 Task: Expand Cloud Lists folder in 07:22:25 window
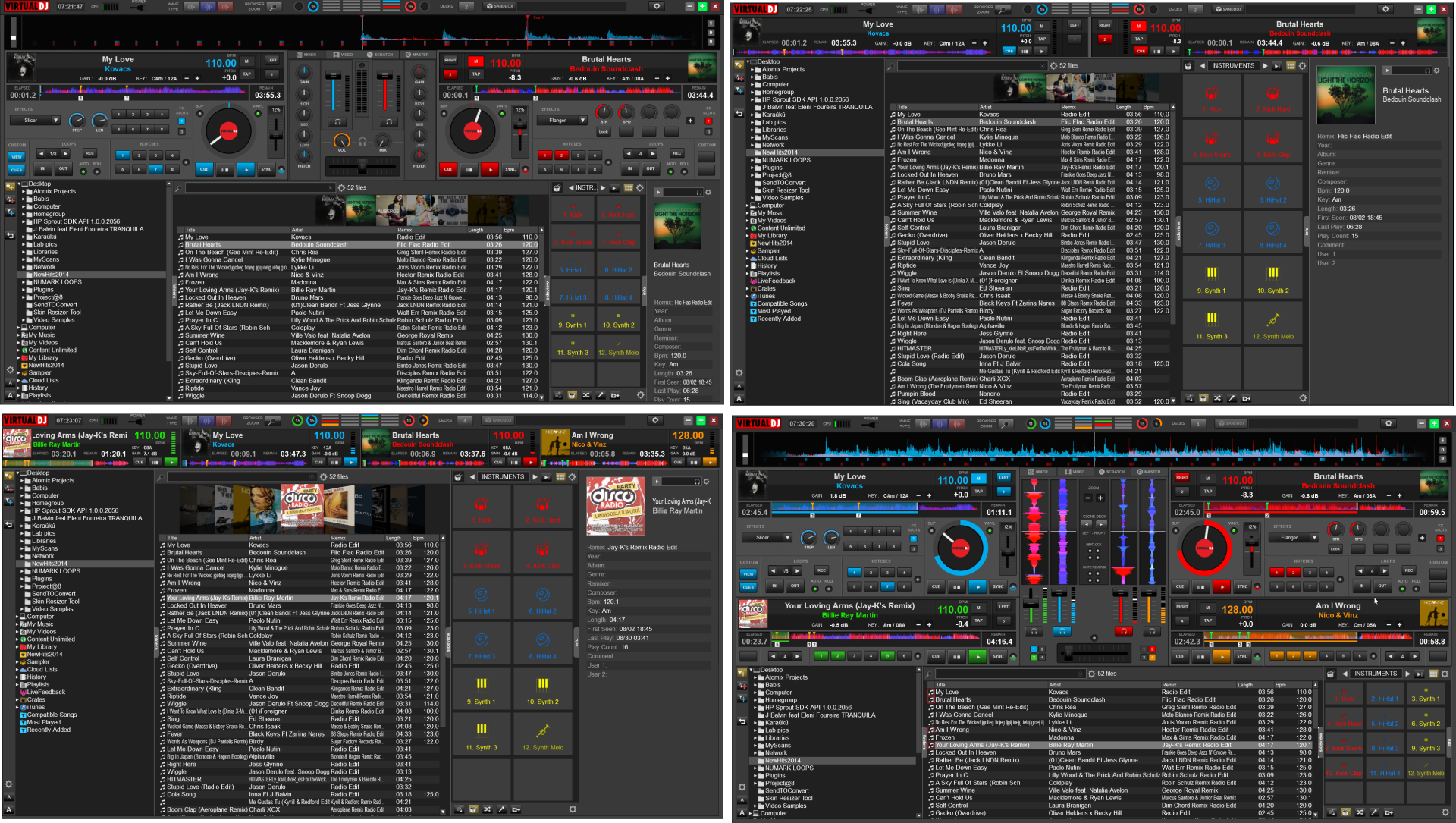point(748,259)
